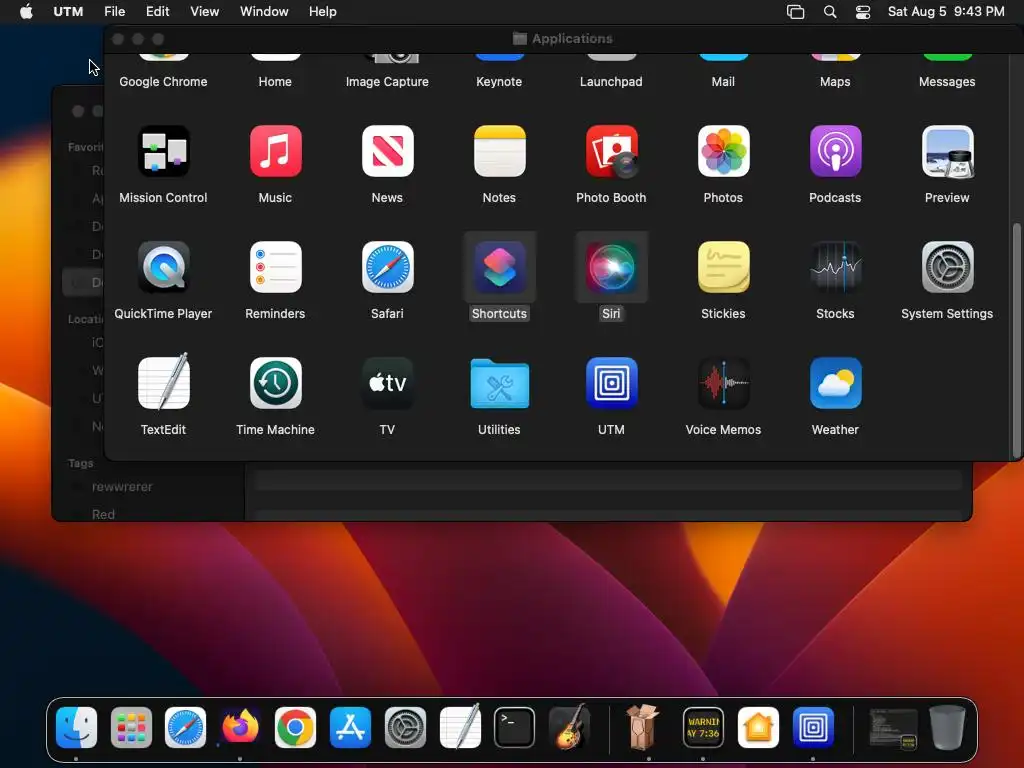
Task: Open System Settings in Applications window
Action: [948, 267]
